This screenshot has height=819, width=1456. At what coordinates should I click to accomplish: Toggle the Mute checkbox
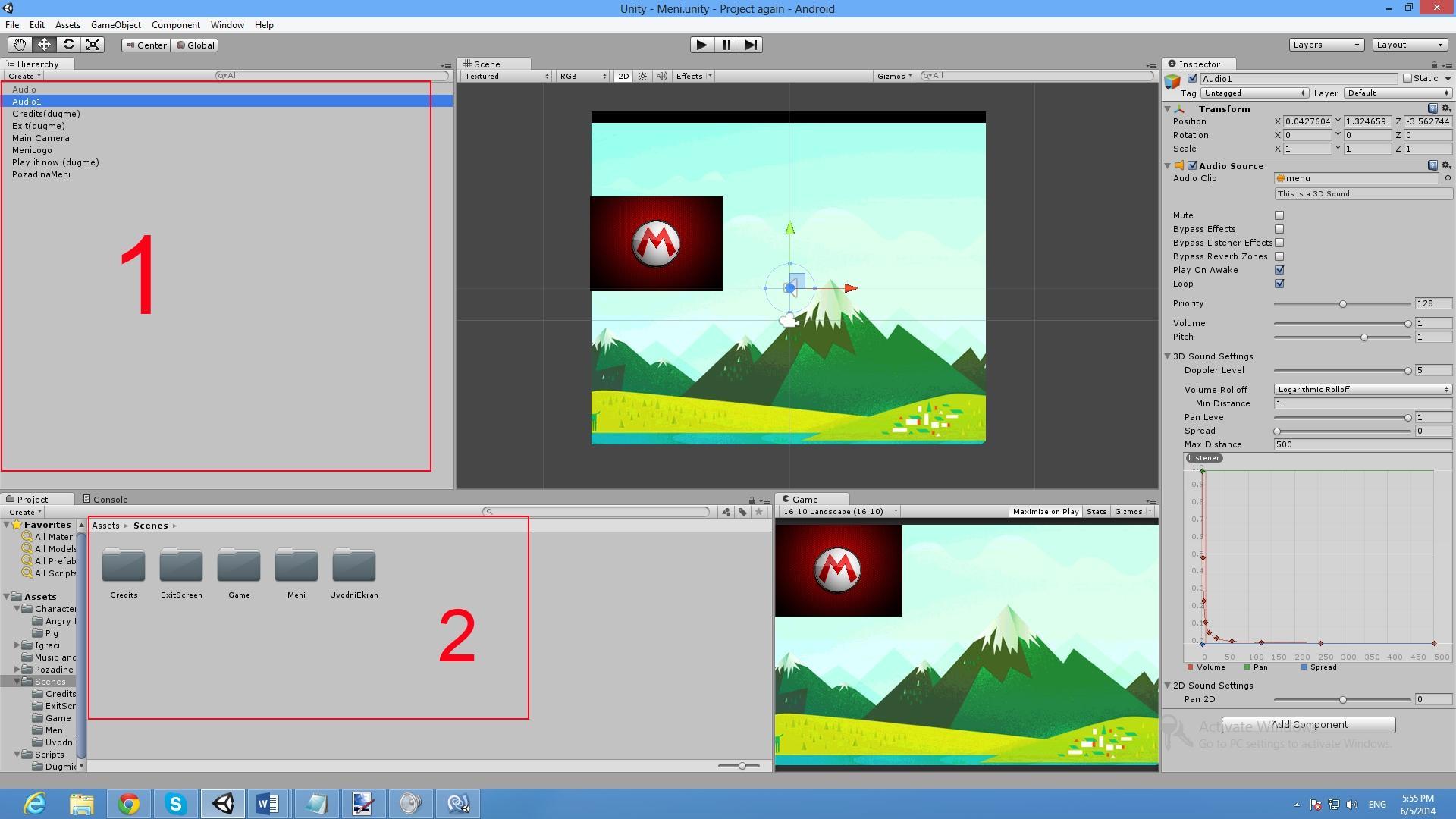coord(1279,215)
